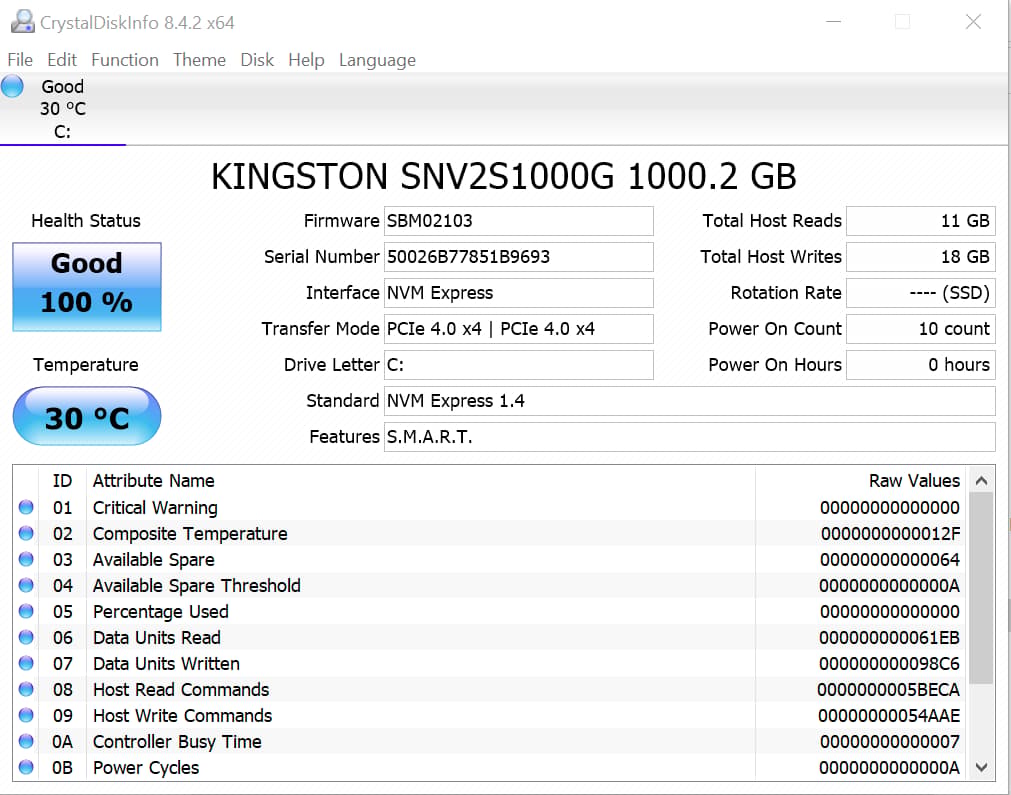Click the Transfer Mode field PCIe 4.0 x4
The height and width of the screenshot is (795, 1011).
[518, 329]
